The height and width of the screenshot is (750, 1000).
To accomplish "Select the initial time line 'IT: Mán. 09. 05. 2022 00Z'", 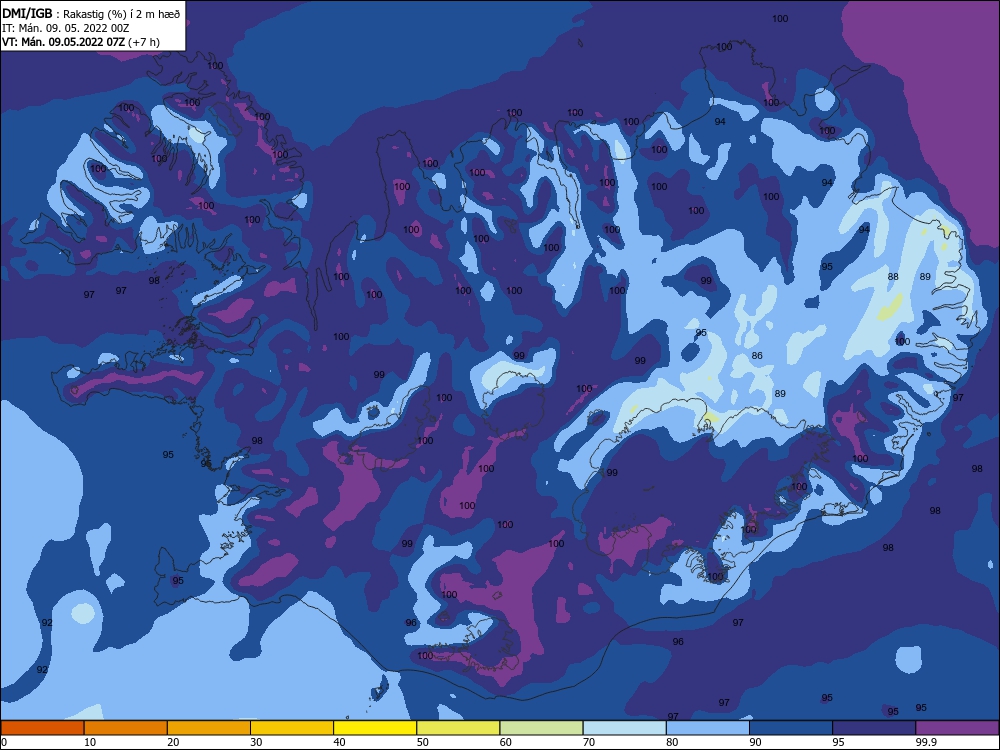I will pos(66,28).
